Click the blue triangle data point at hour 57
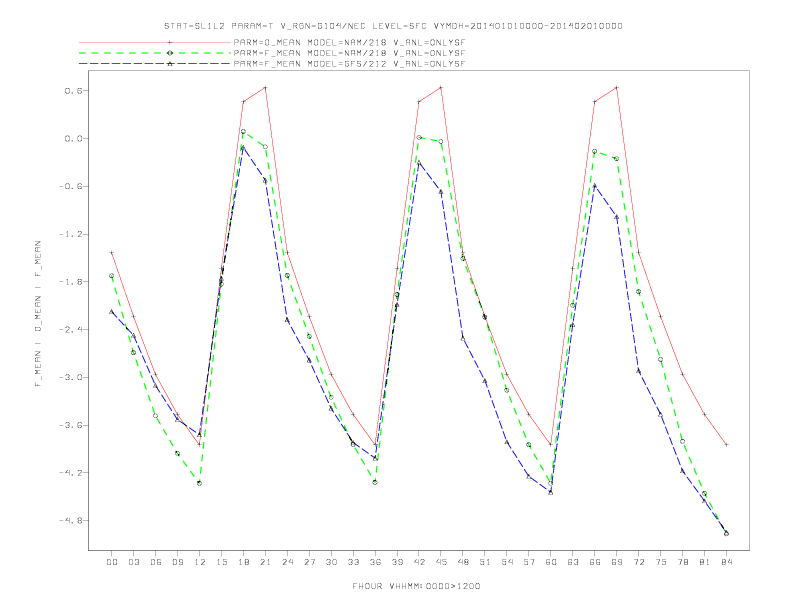The image size is (792, 612). 529,476
